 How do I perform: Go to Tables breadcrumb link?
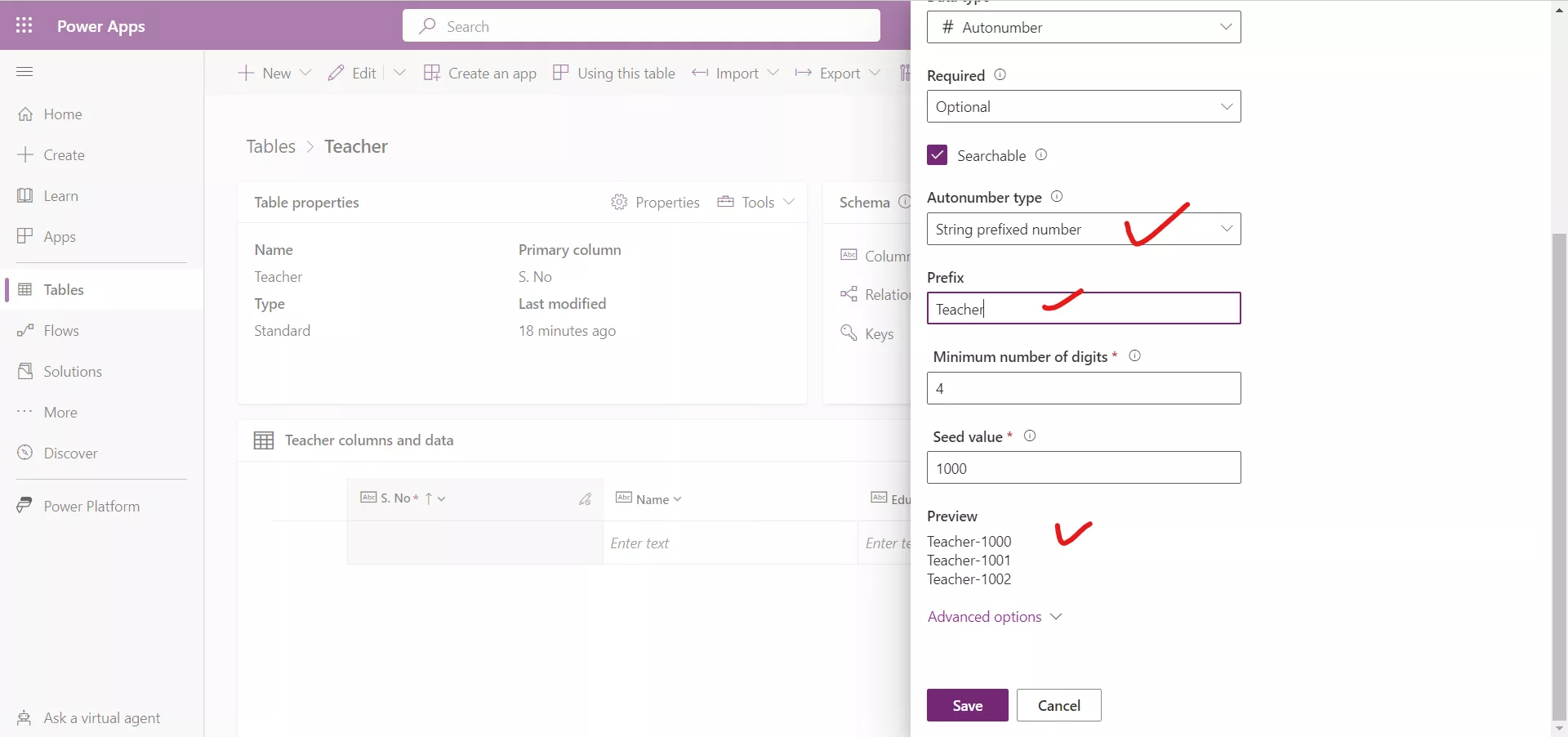pos(271,146)
